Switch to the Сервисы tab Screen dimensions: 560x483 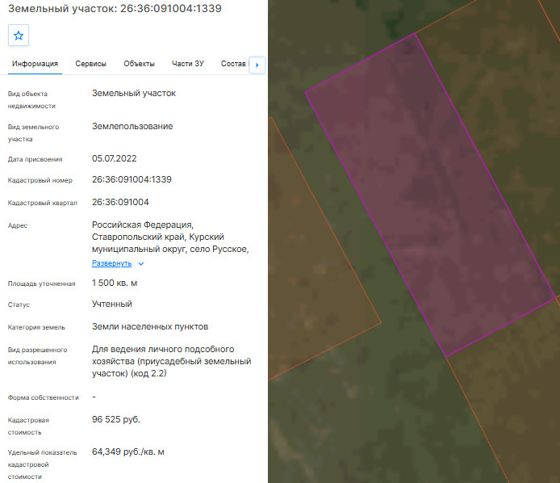91,64
